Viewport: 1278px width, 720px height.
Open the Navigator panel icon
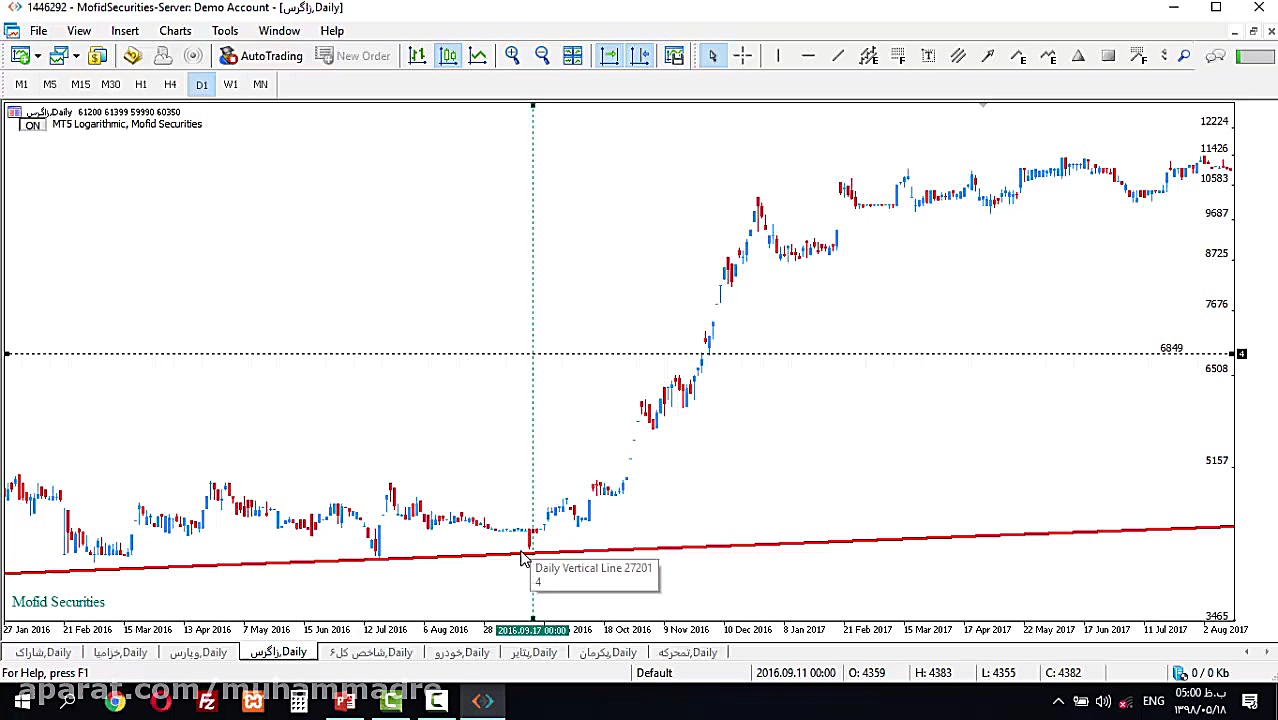pos(132,56)
